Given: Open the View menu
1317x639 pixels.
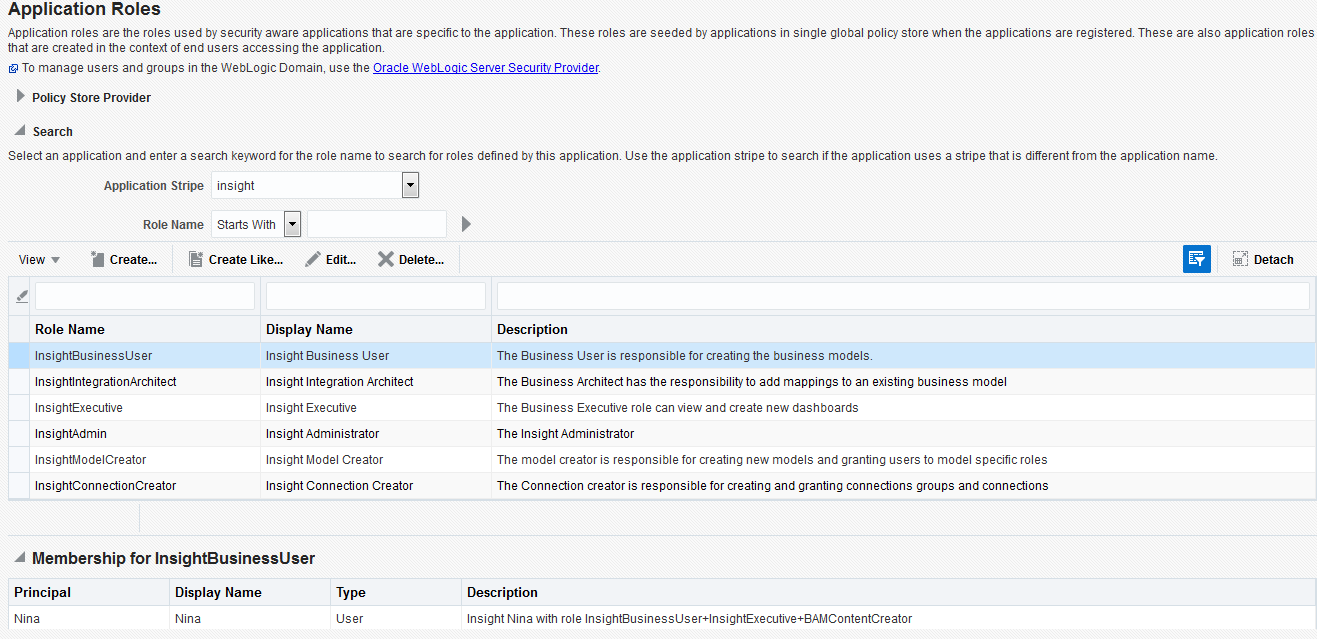Looking at the screenshot, I should [x=40, y=259].
